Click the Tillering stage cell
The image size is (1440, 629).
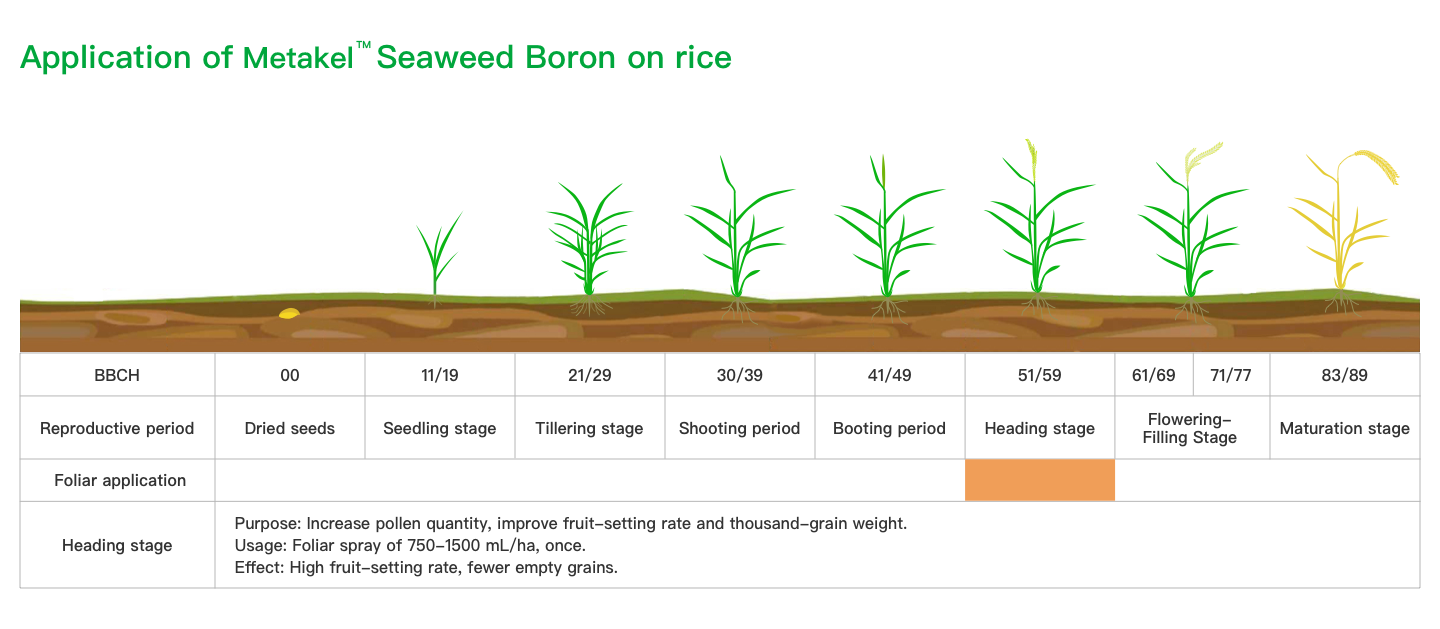click(589, 428)
